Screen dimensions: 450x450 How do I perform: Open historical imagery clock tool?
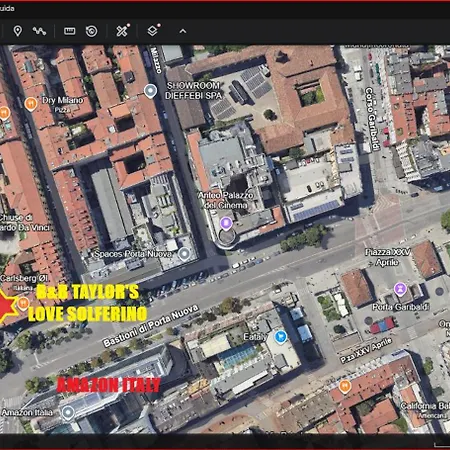91,31
